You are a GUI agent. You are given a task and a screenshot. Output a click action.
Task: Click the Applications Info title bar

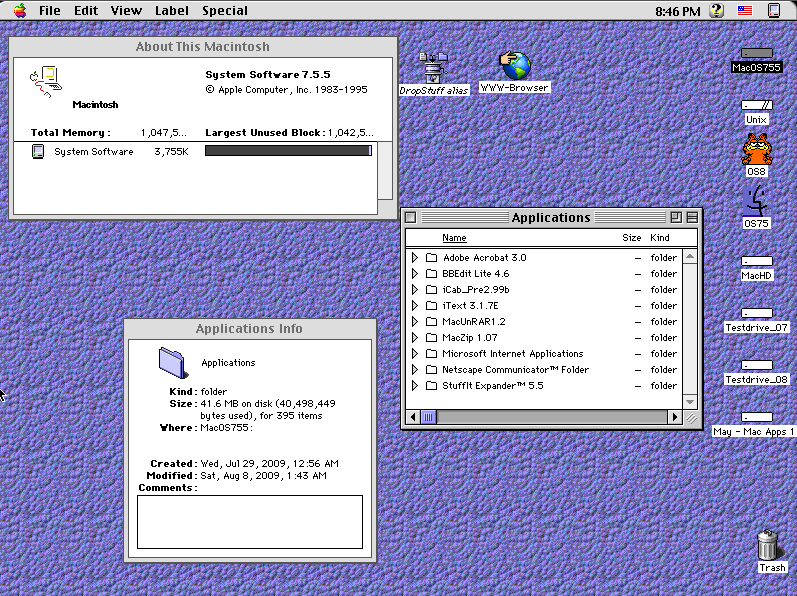tap(250, 329)
